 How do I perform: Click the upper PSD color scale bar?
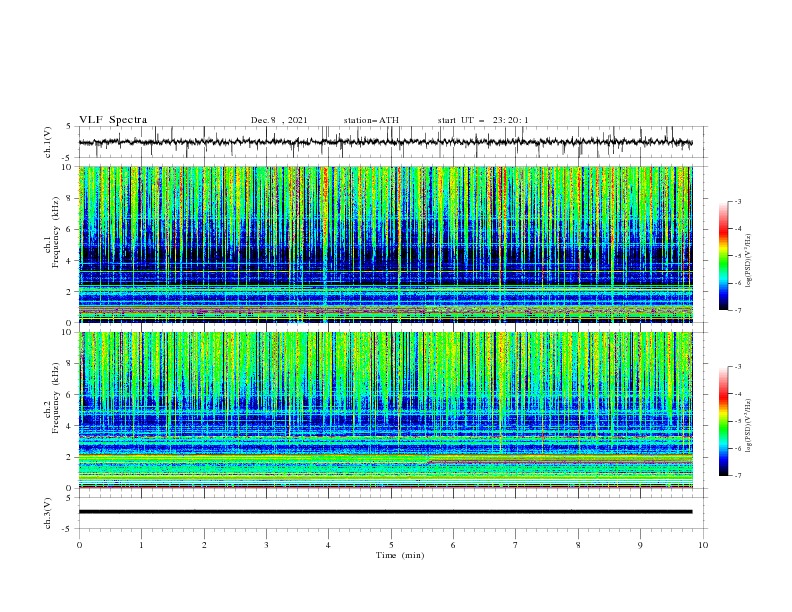click(x=723, y=256)
